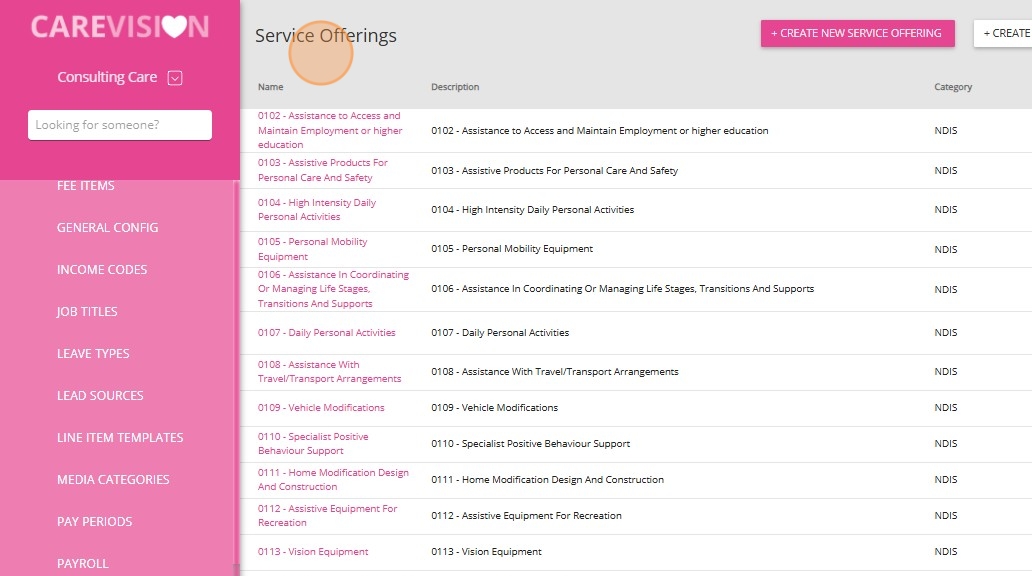The image size is (1032, 576).
Task: Click the white '+ CREATE' button beside it
Action: pos(1002,33)
